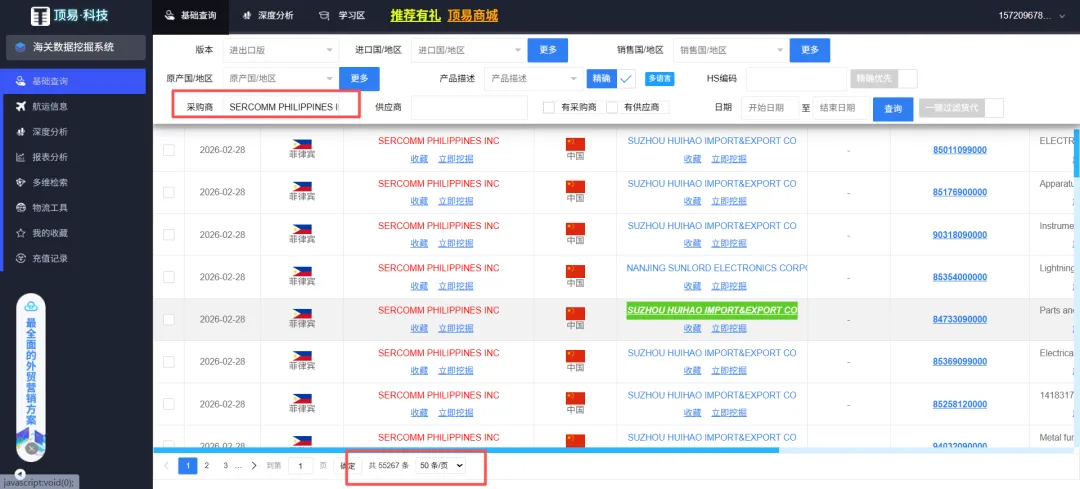The width and height of the screenshot is (1080, 489).
Task: Click the green-highlighted SUZHOU HUIHAO IMPORT&EXPORT CO
Action: 712,311
